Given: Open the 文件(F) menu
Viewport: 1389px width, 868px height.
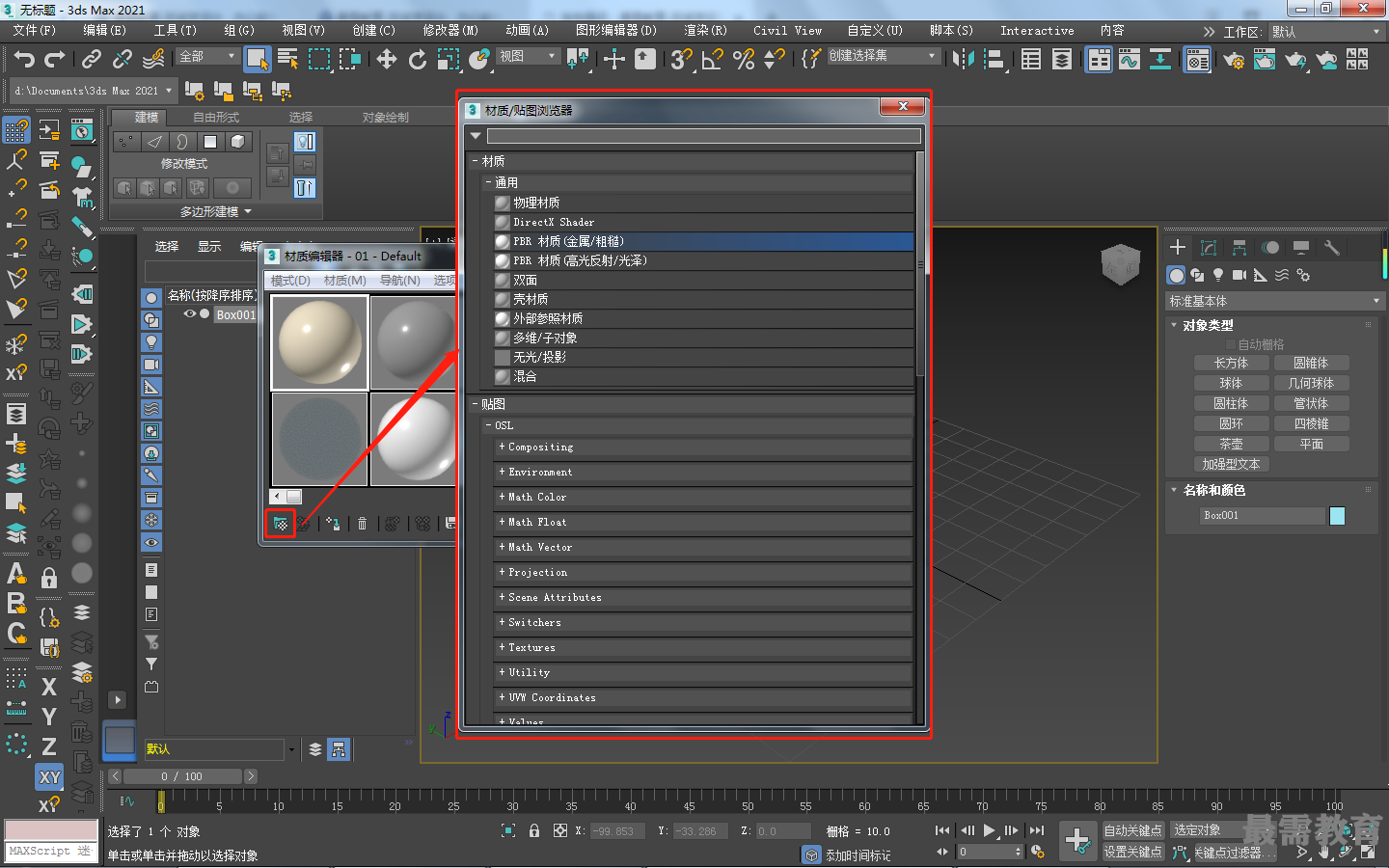Looking at the screenshot, I should [35, 31].
